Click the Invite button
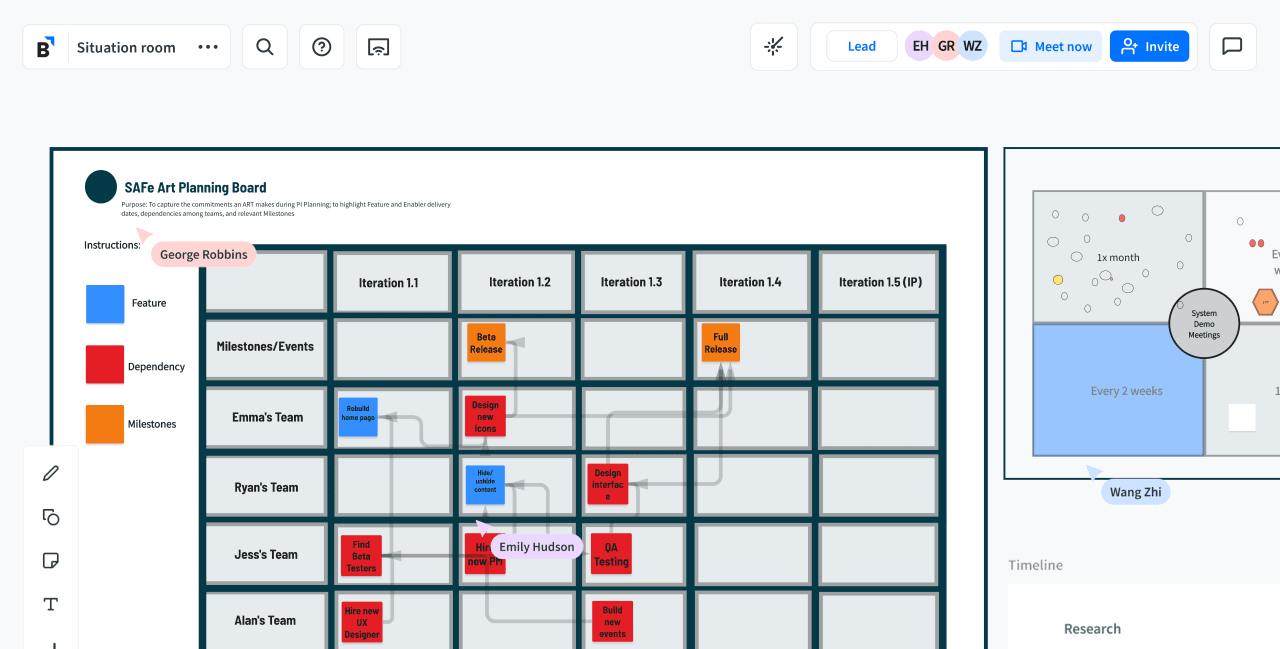1280x649 pixels. click(x=1149, y=46)
